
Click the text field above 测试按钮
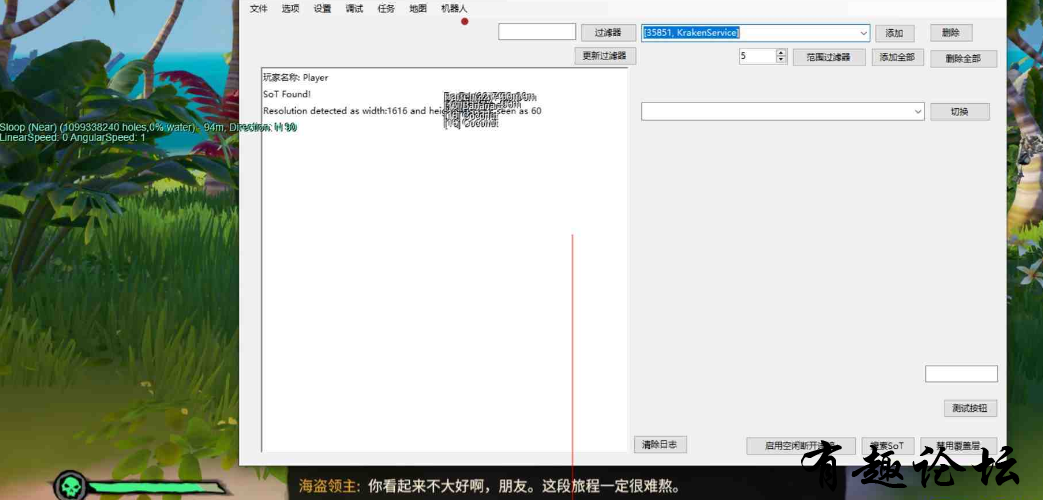[961, 374]
